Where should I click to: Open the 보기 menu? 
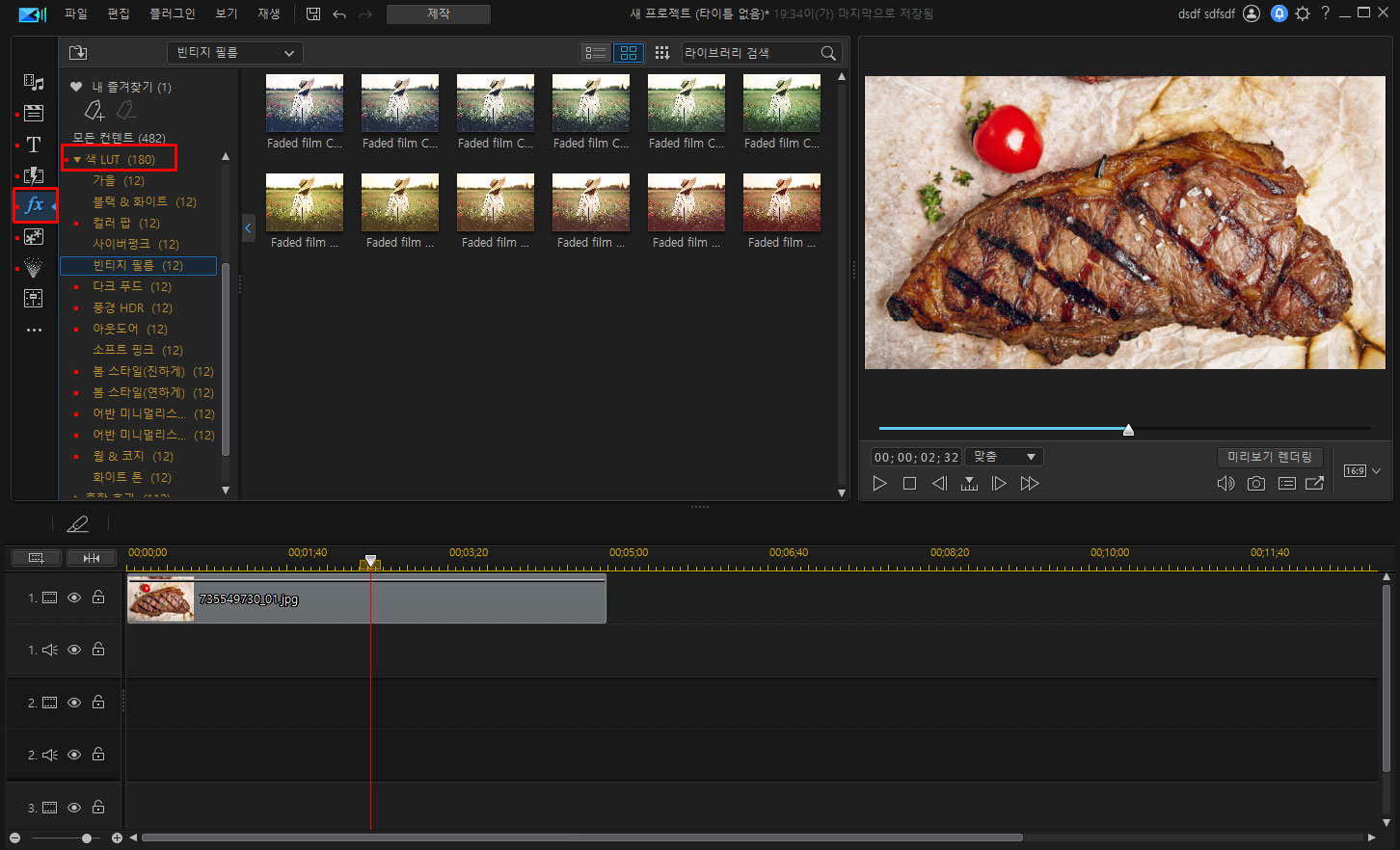pos(227,13)
